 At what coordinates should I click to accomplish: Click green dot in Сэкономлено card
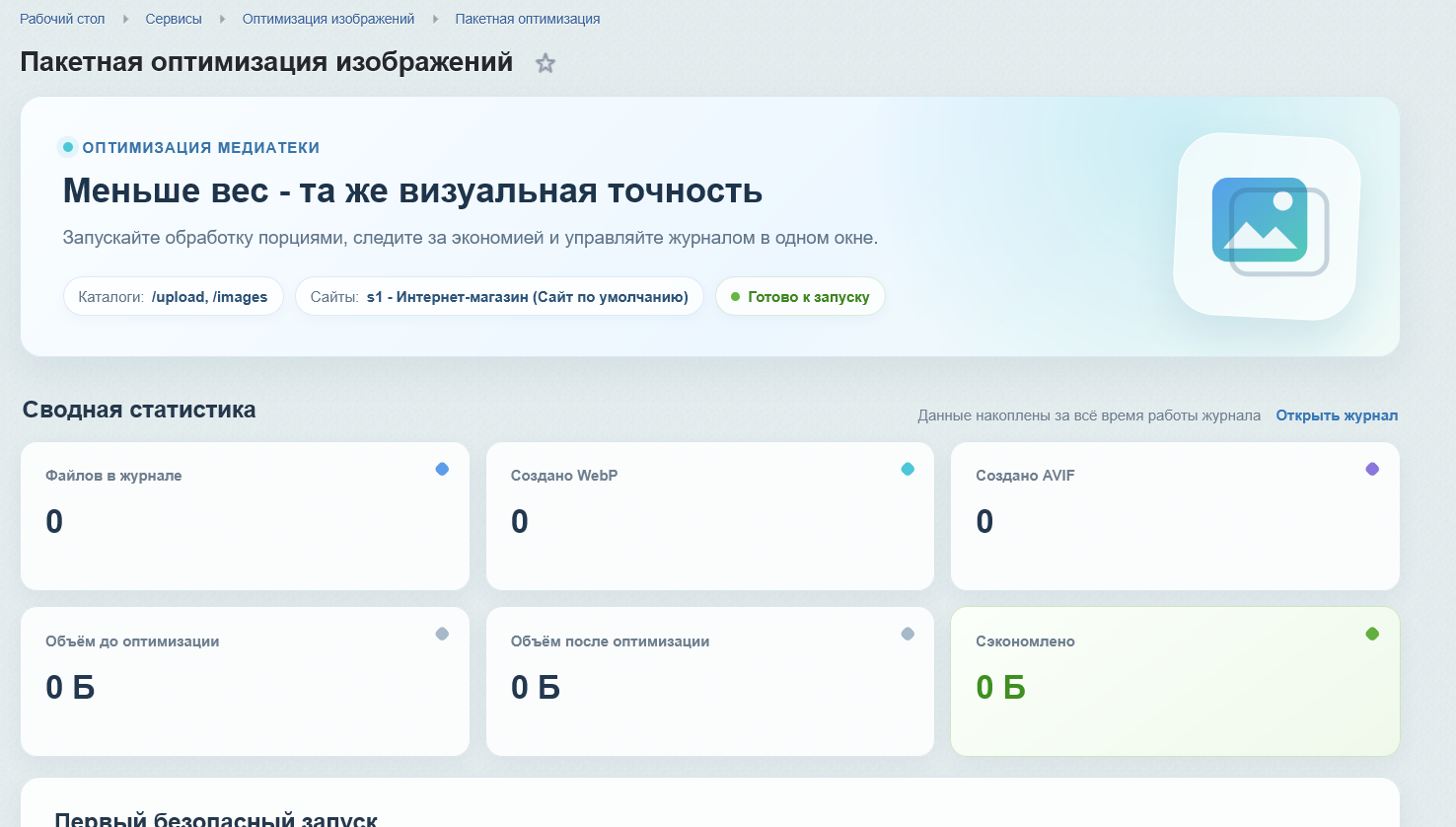[1372, 634]
